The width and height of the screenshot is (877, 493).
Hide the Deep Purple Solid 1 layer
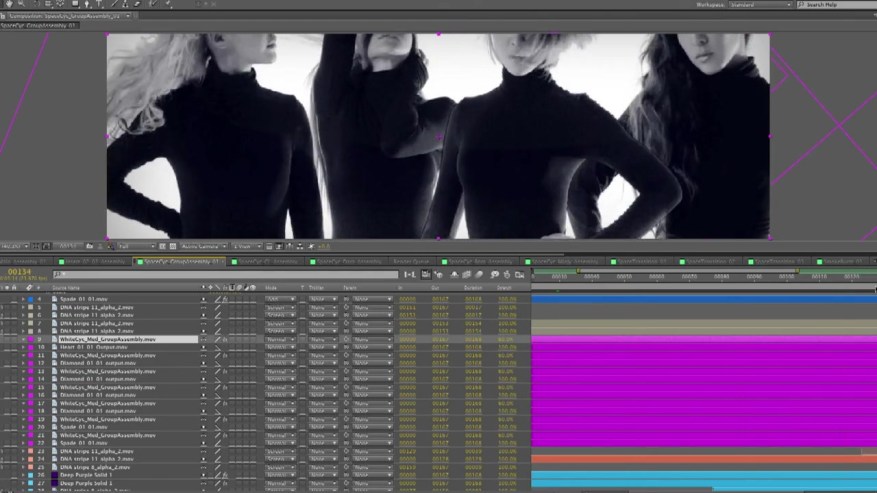pos(4,475)
